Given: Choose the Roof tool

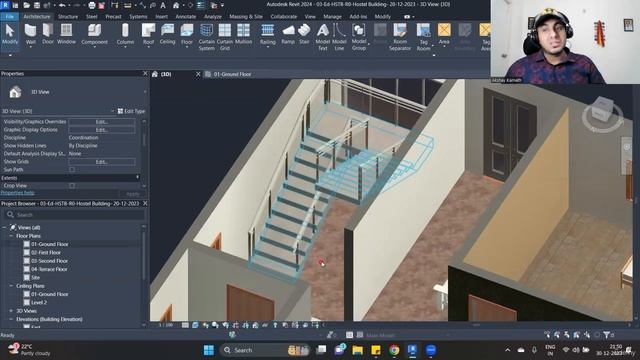Looking at the screenshot, I should click(148, 34).
